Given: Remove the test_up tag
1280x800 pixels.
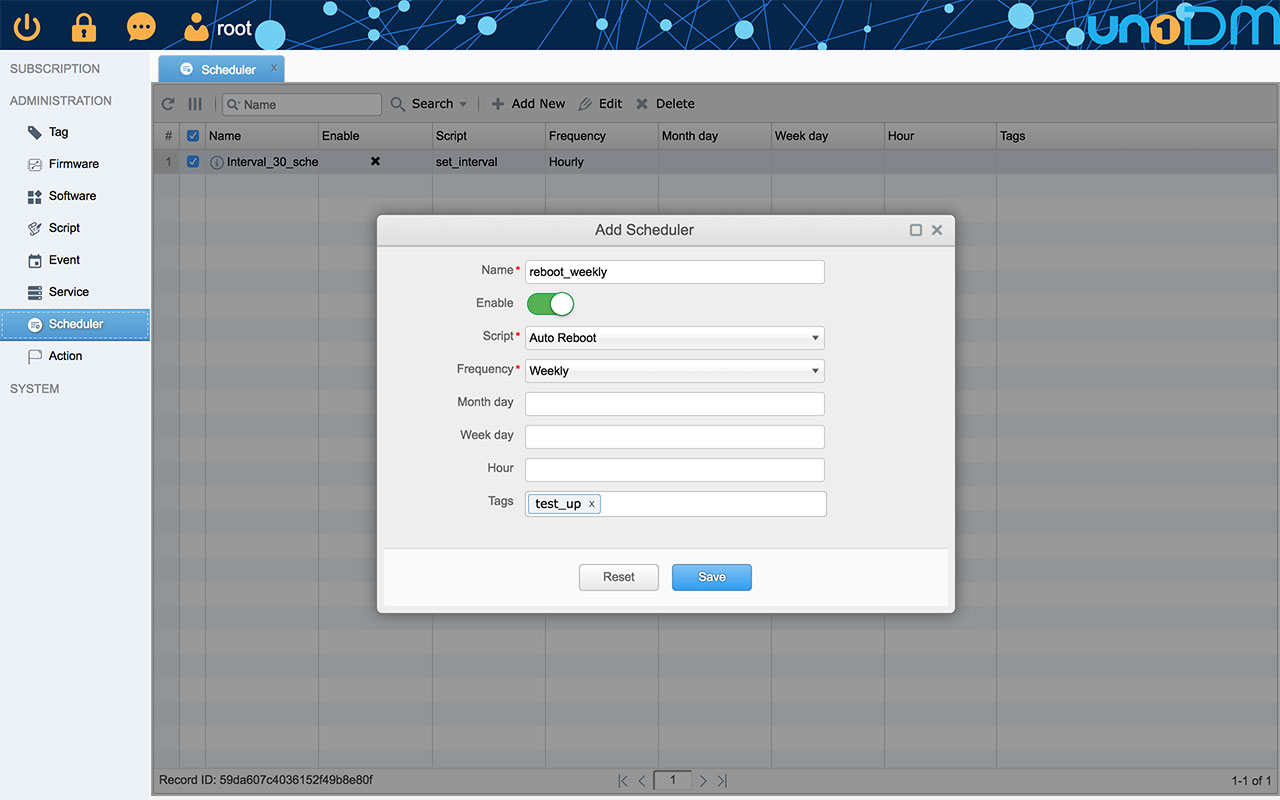Looking at the screenshot, I should [591, 504].
